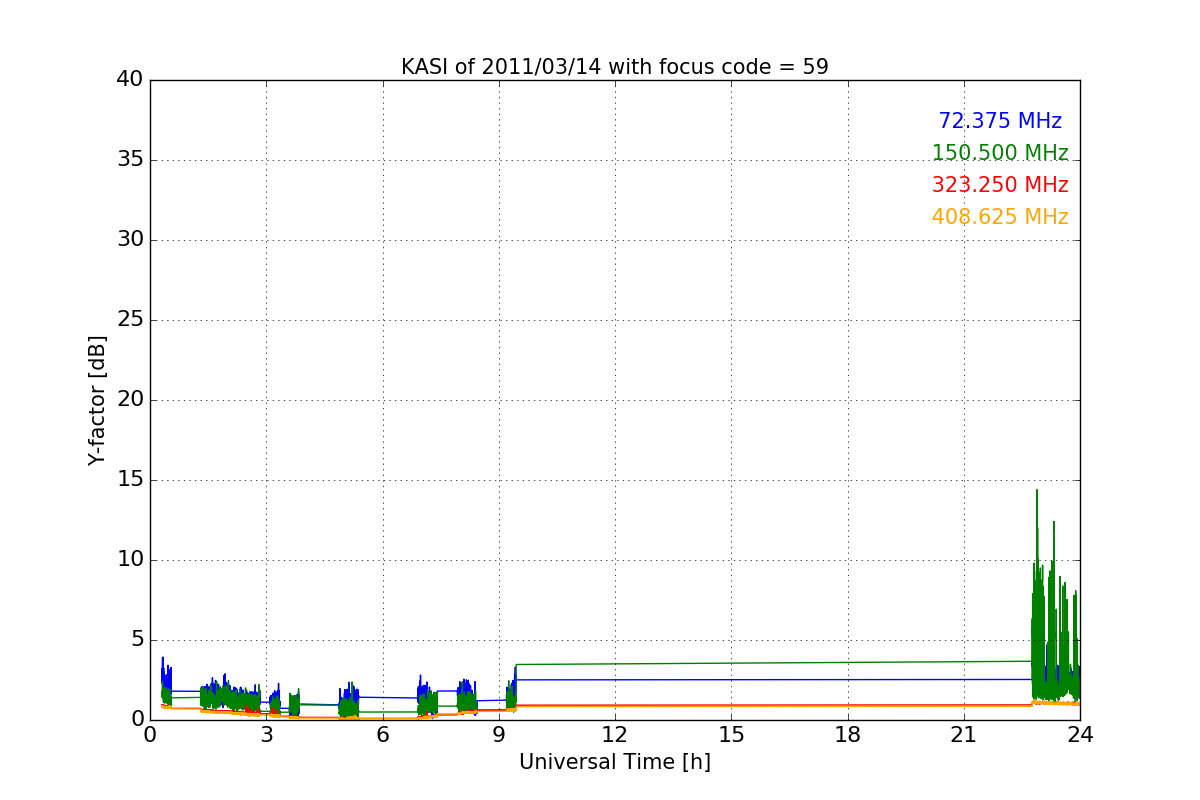Click the y-axis tick label 10
This screenshot has width=1200, height=800.
130,560
